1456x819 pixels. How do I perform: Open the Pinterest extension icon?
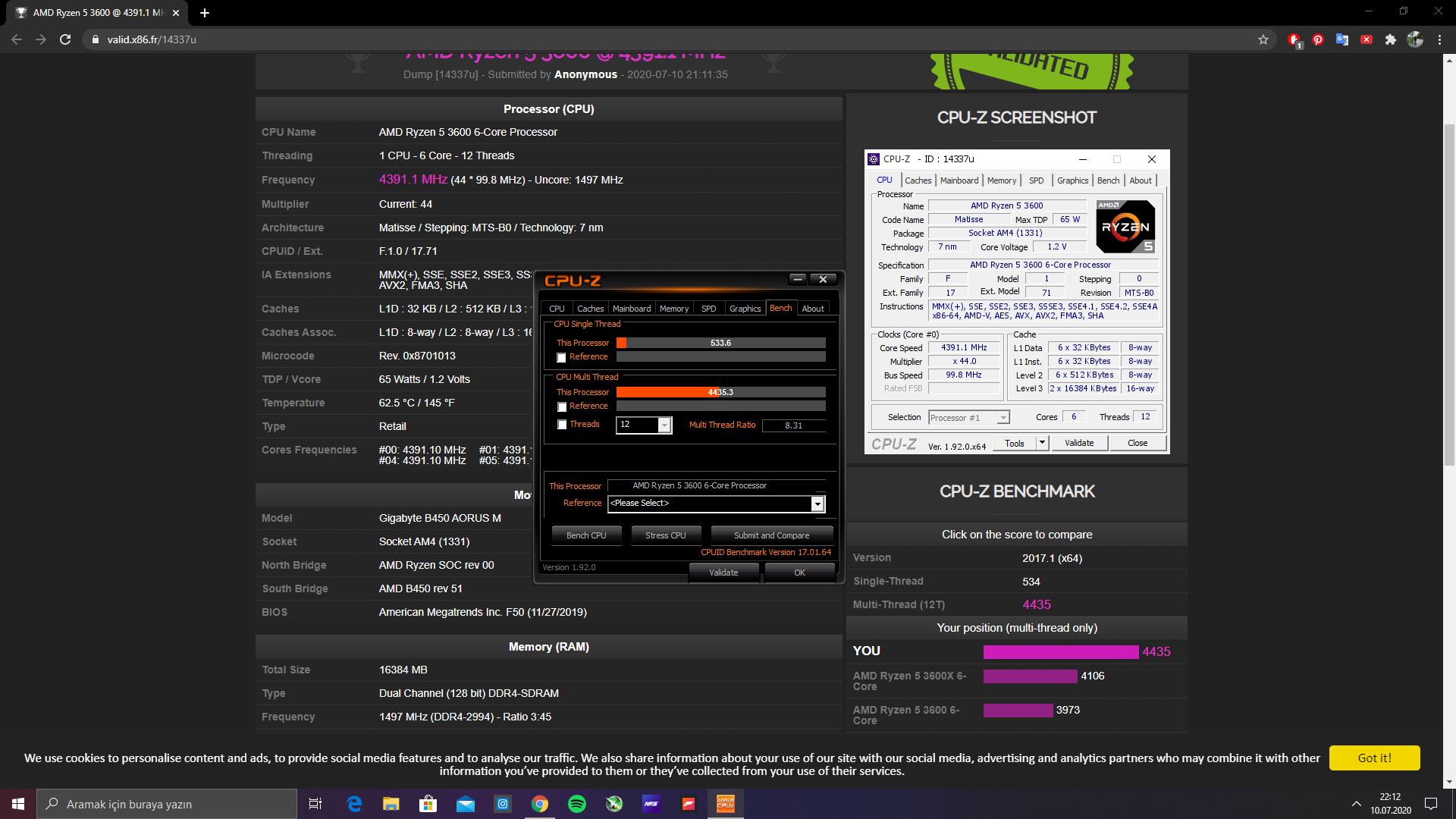click(1318, 39)
